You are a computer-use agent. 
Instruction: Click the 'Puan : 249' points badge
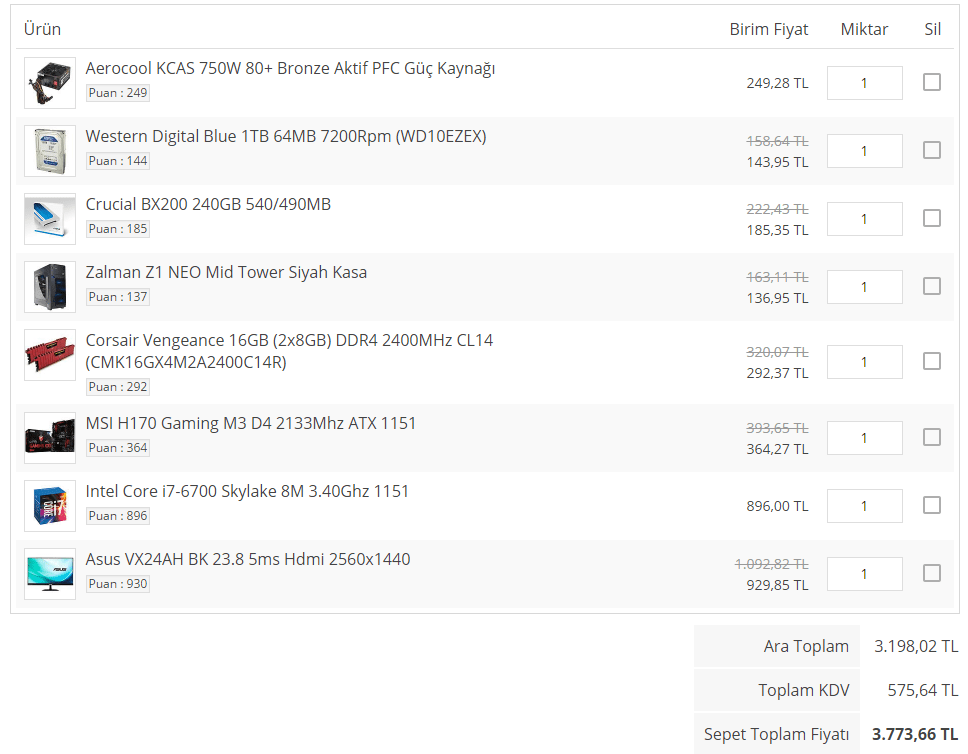click(x=118, y=93)
